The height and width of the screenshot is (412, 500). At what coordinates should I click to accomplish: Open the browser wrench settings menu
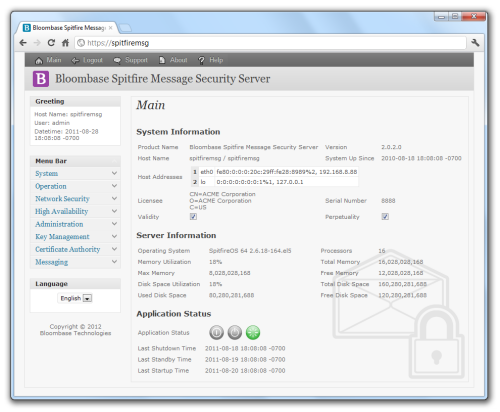pos(475,43)
